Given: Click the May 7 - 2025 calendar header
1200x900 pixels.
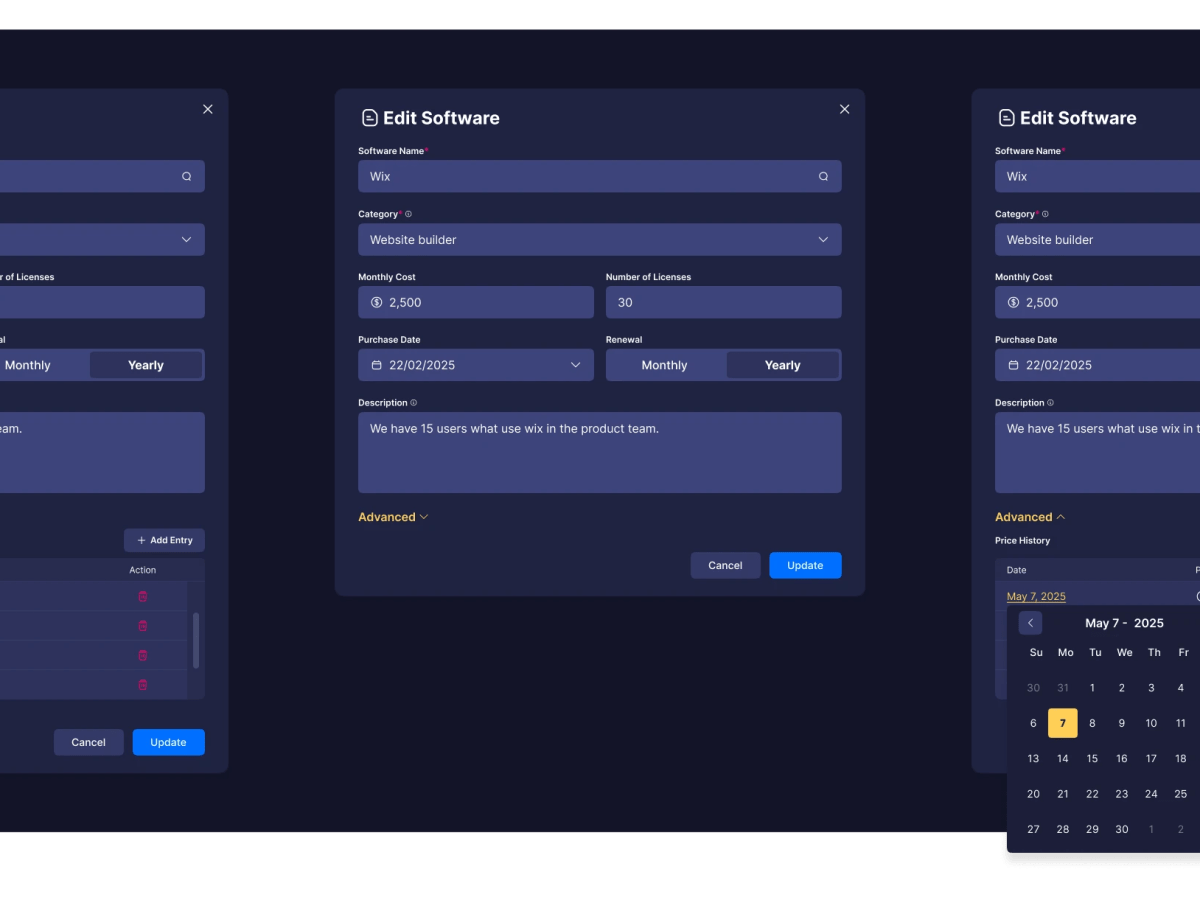Looking at the screenshot, I should point(1124,623).
